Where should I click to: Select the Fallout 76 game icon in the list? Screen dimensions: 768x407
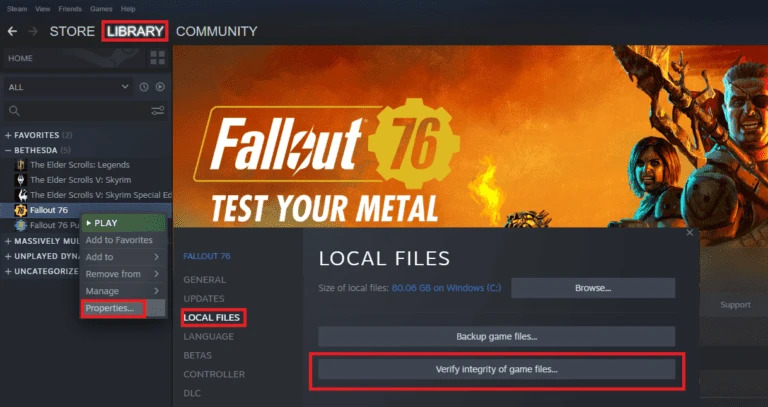point(21,210)
